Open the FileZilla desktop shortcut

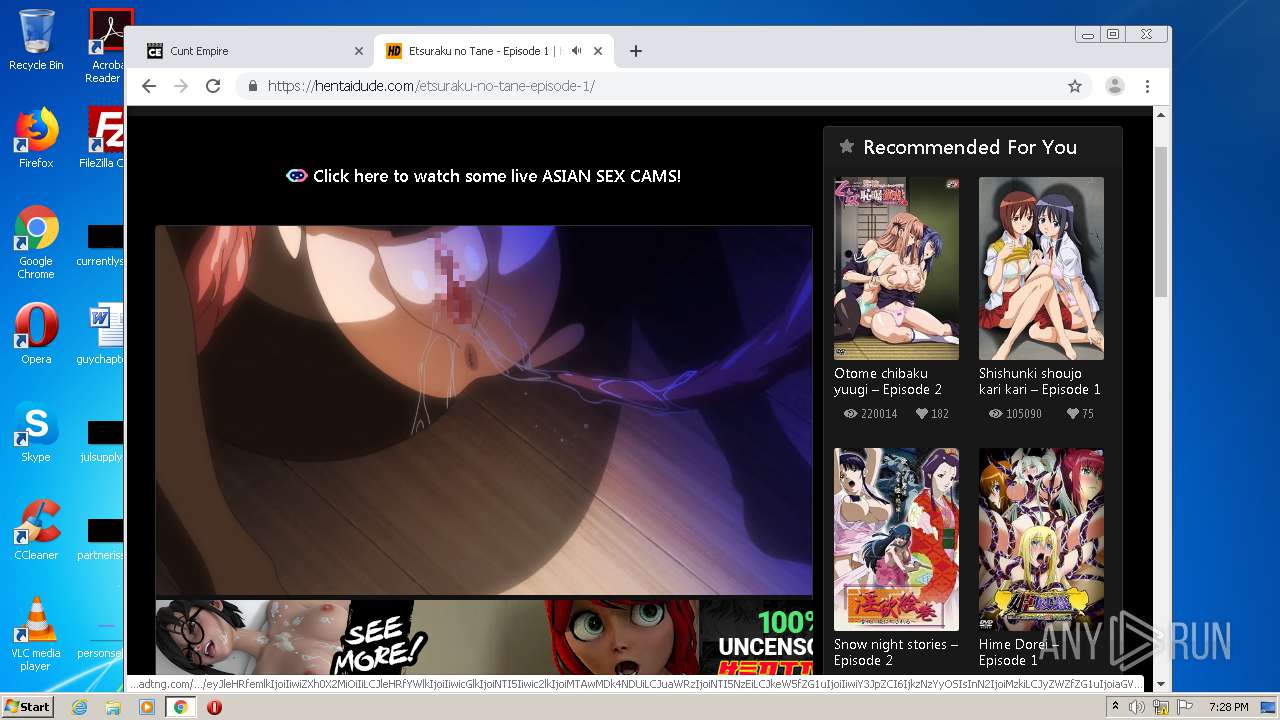tap(104, 138)
